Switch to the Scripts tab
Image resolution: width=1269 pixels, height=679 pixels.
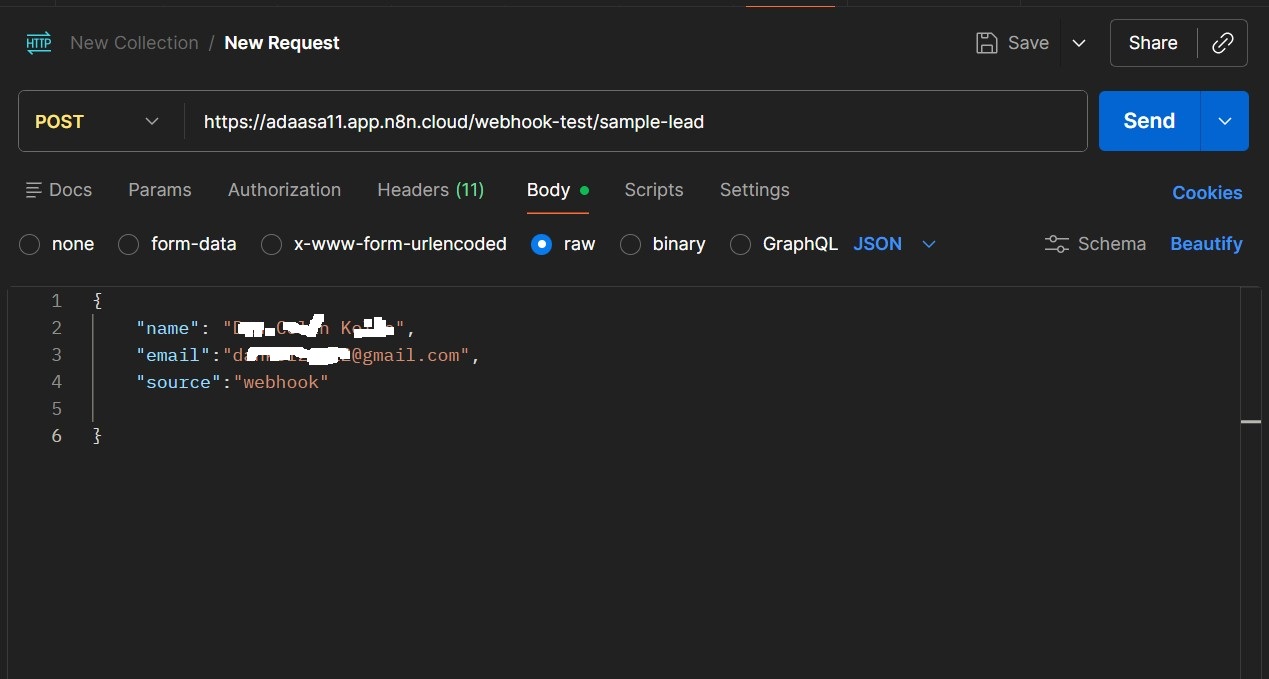pyautogui.click(x=654, y=190)
